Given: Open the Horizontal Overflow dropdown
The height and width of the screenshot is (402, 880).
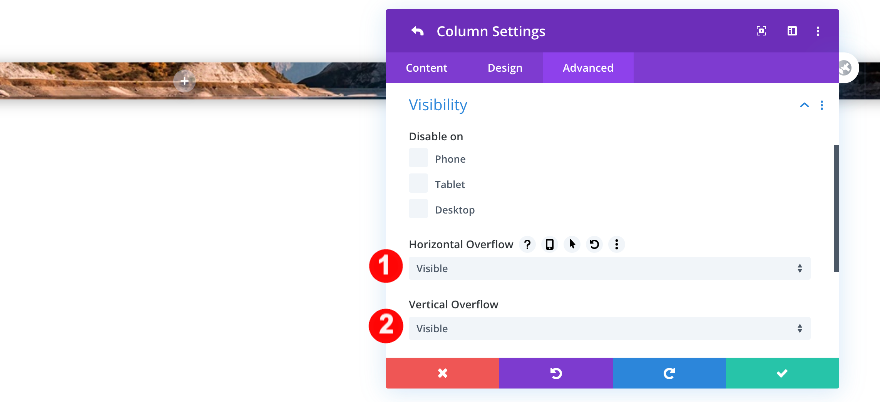Looking at the screenshot, I should tap(609, 269).
